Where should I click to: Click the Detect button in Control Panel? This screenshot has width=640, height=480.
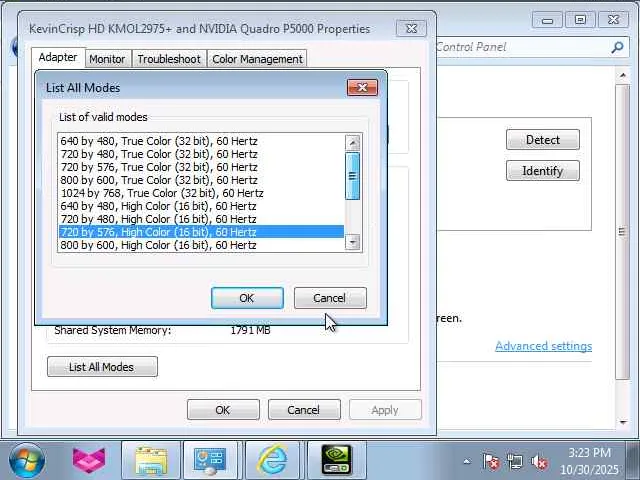click(x=542, y=140)
